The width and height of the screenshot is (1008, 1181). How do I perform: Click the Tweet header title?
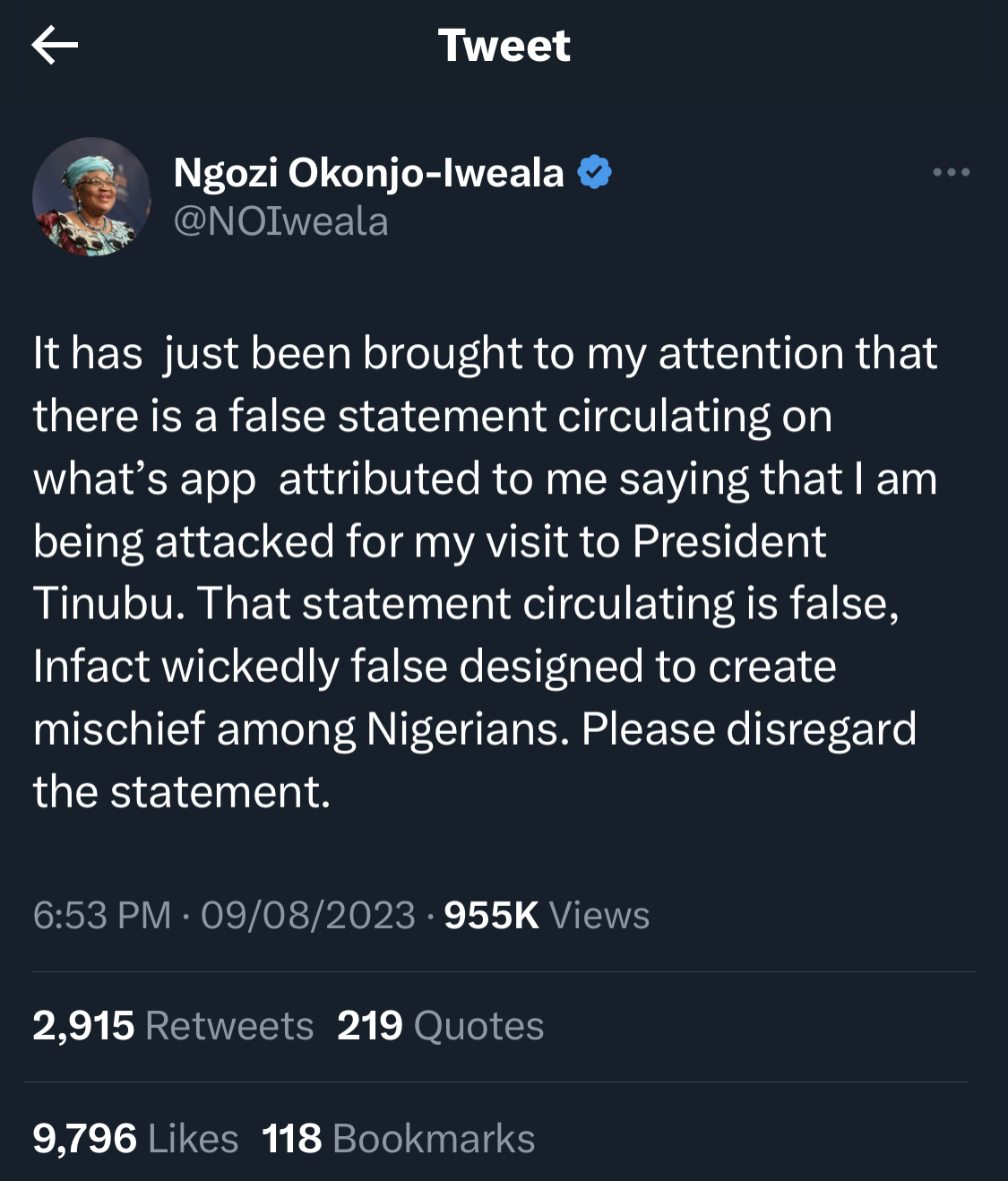[x=504, y=46]
